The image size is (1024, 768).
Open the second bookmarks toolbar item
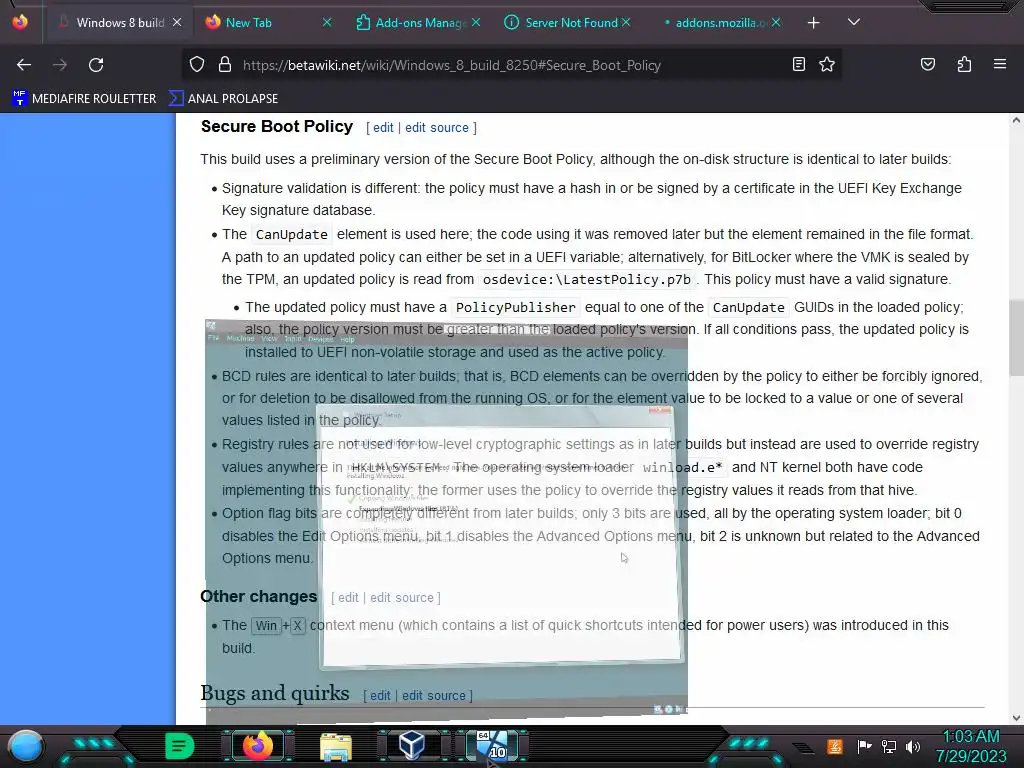point(223,99)
